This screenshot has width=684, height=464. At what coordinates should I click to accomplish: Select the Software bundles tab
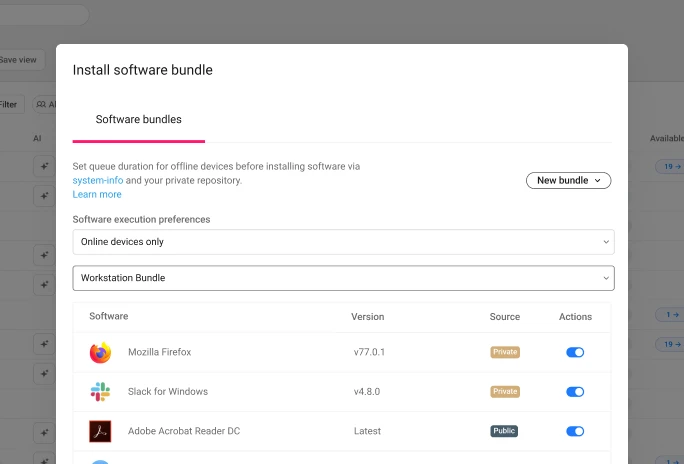coord(139,119)
